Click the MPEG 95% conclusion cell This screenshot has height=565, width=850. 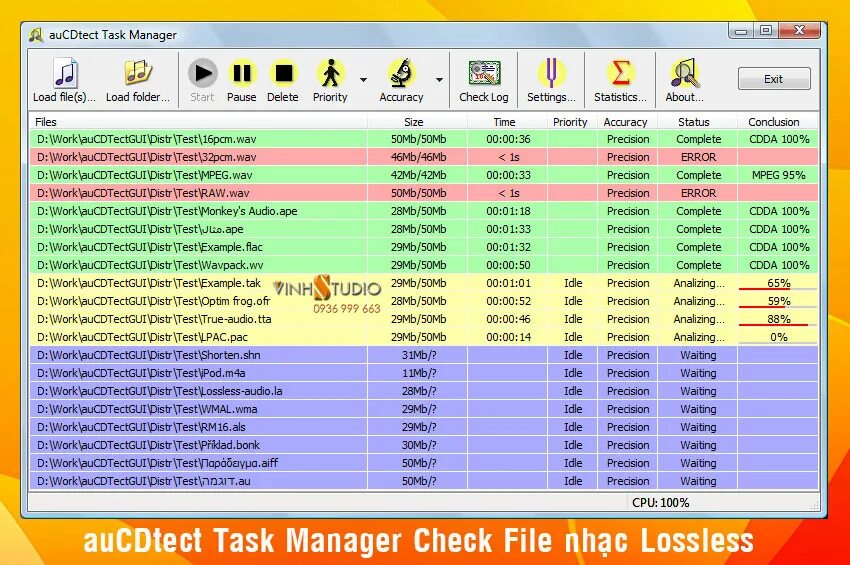tap(778, 175)
